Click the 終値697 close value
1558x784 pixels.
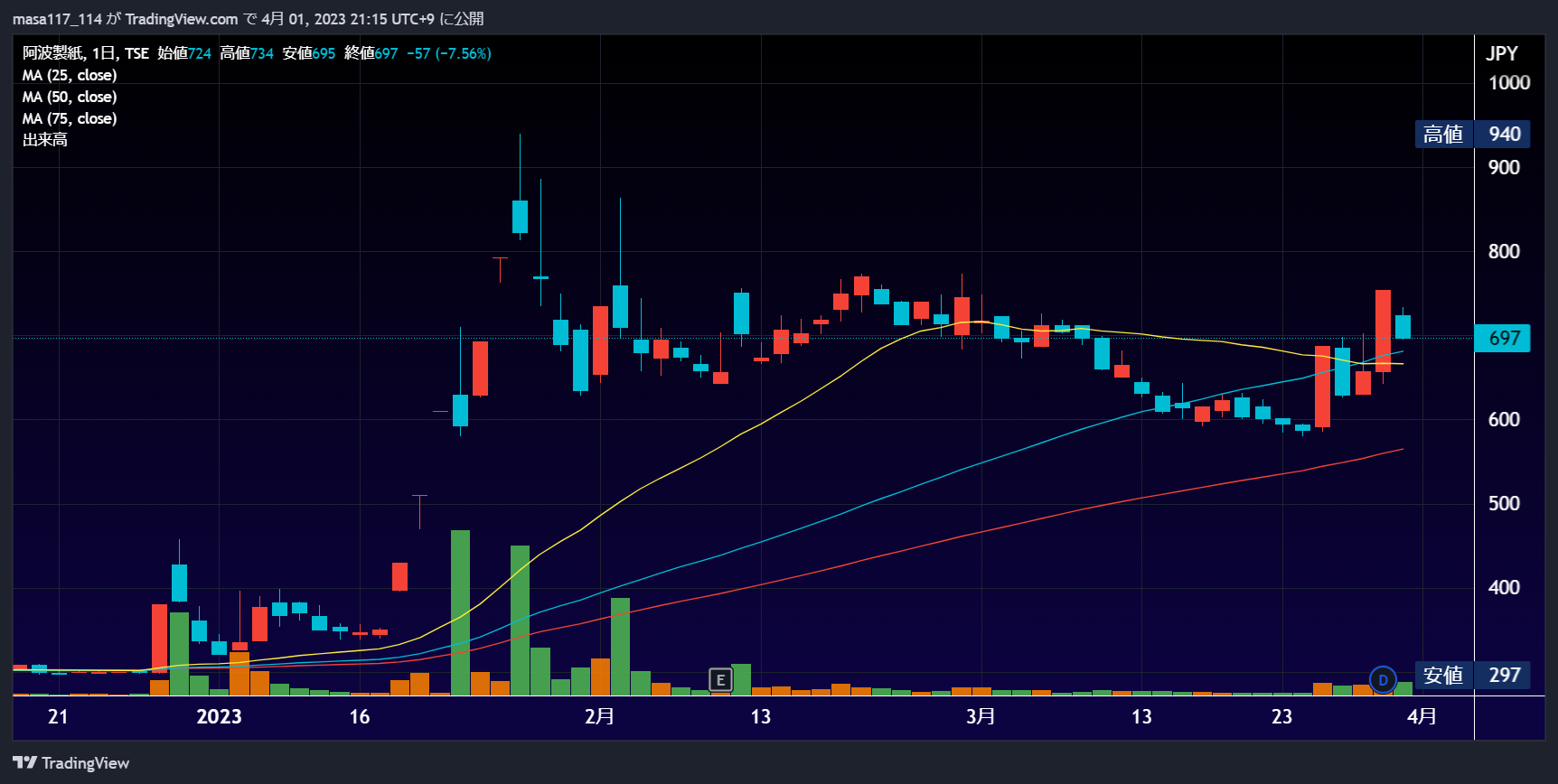point(371,53)
